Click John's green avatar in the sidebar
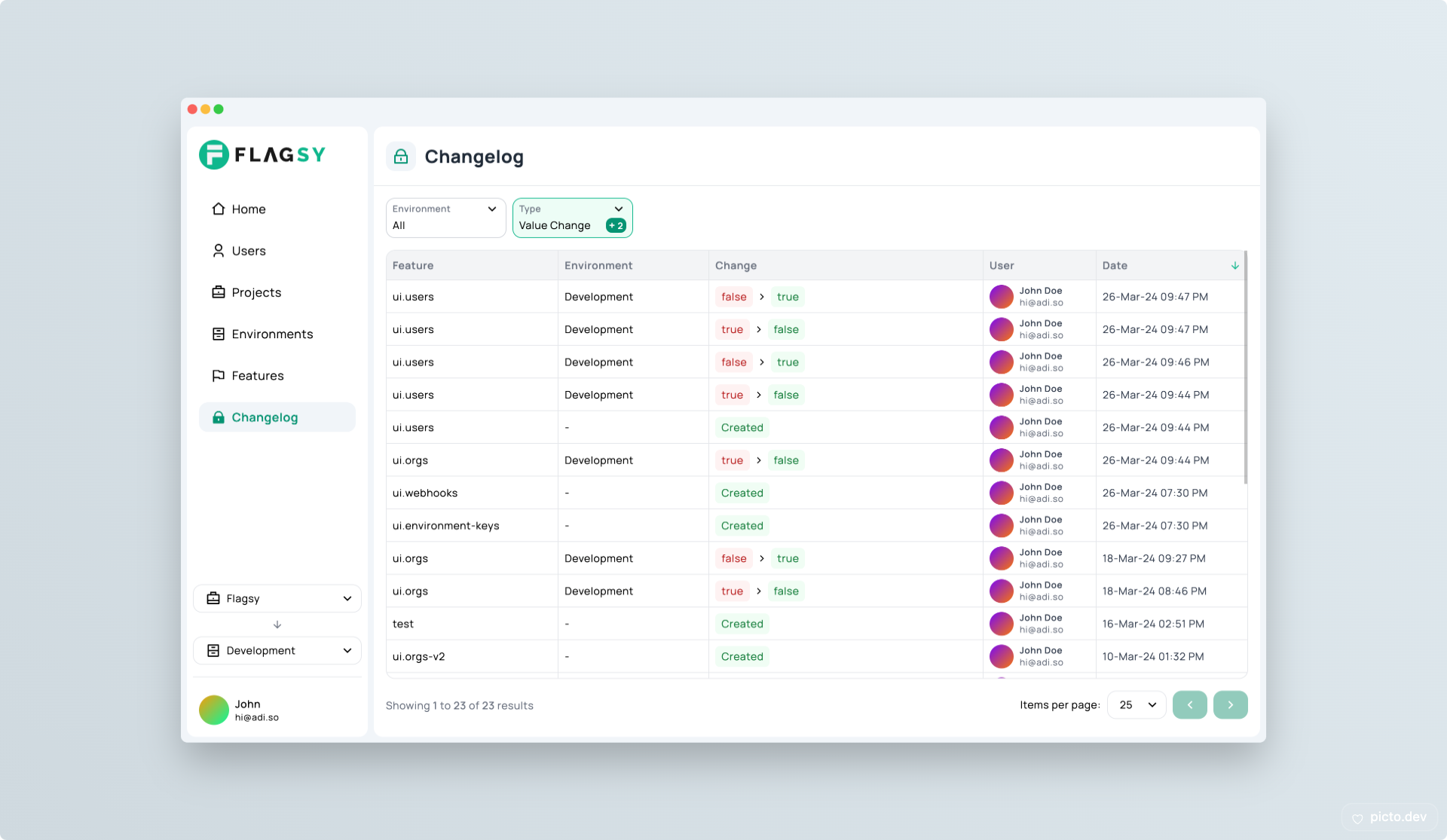 (x=214, y=710)
